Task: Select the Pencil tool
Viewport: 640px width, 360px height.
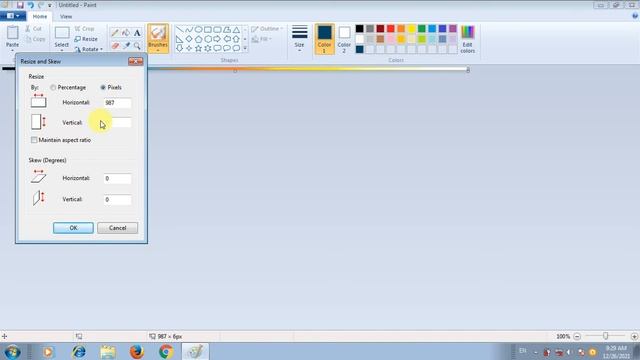Action: (115, 33)
